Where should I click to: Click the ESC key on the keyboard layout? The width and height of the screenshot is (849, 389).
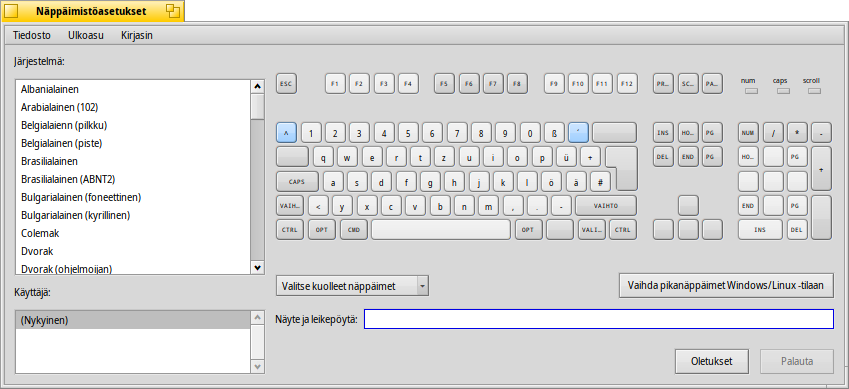coord(286,84)
